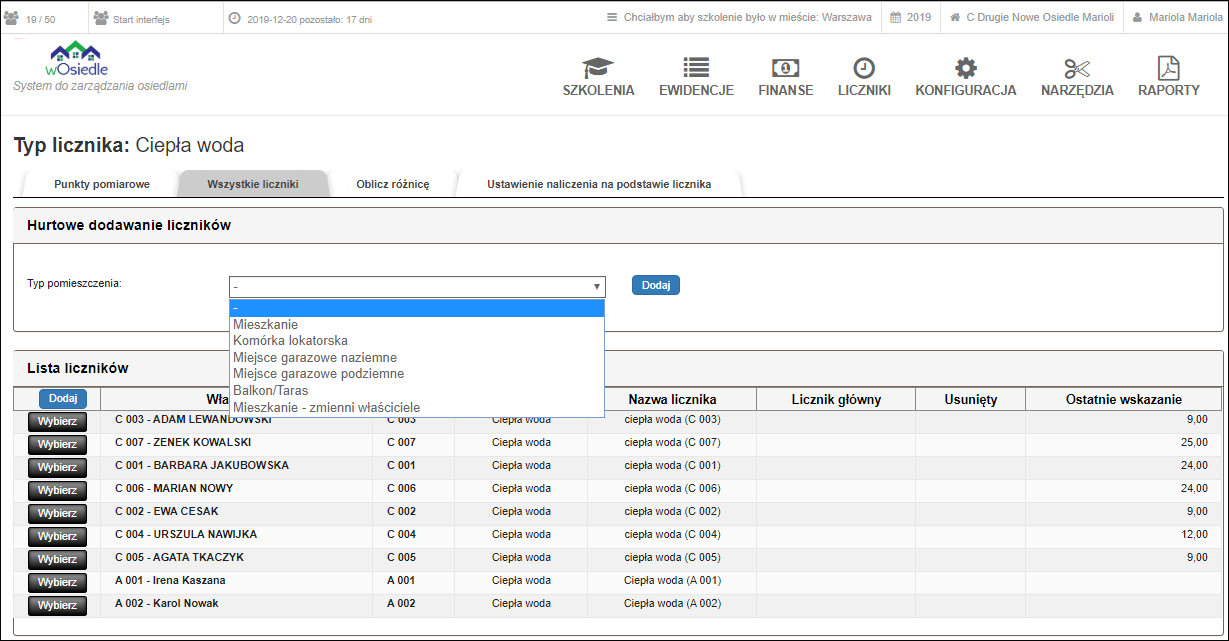Open Ustawienie naliczenia na podstawie licznika tab
Screen dimensions: 1229x641
599,184
